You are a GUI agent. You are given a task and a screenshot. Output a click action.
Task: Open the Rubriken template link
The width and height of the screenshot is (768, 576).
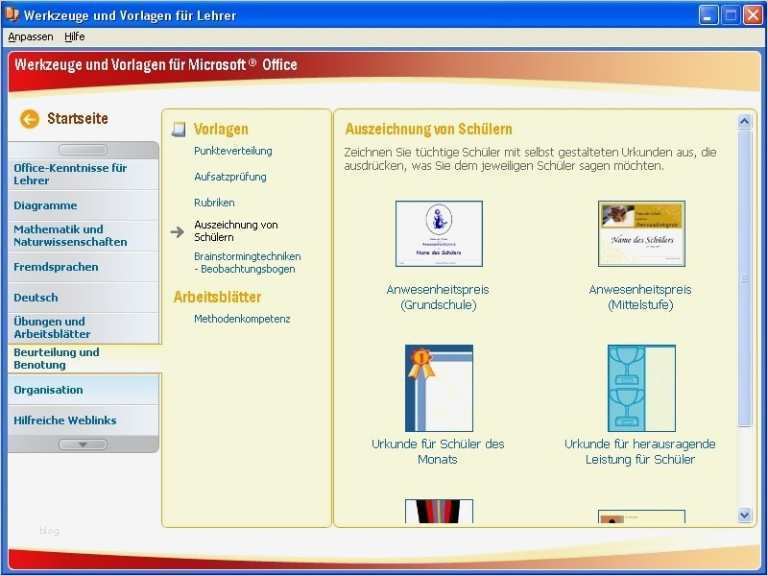pyautogui.click(x=214, y=202)
